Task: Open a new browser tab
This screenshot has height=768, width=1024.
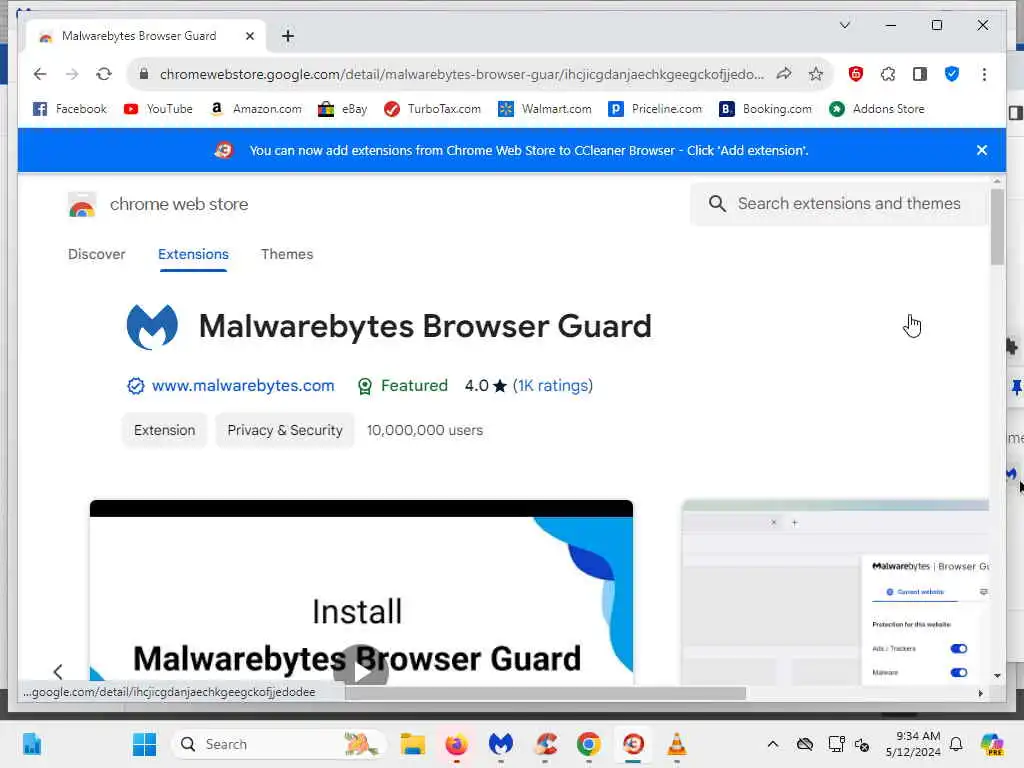Action: tap(288, 36)
